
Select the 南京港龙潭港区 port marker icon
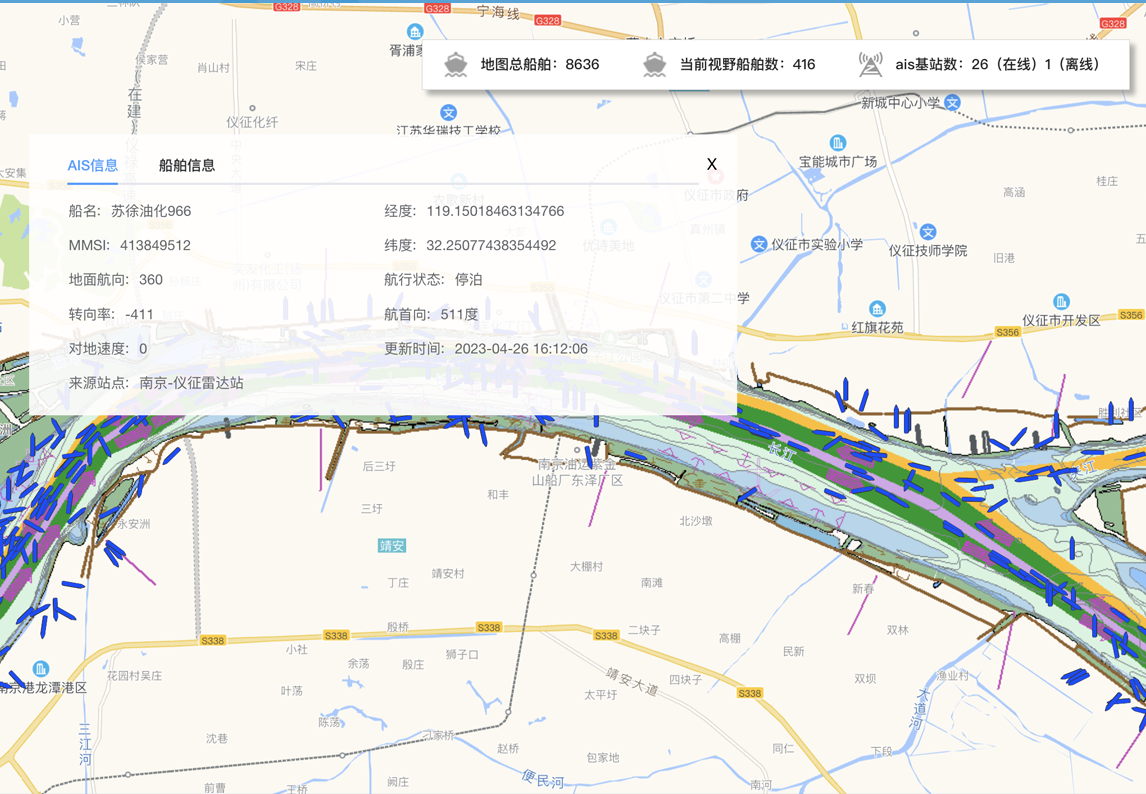(x=41, y=668)
